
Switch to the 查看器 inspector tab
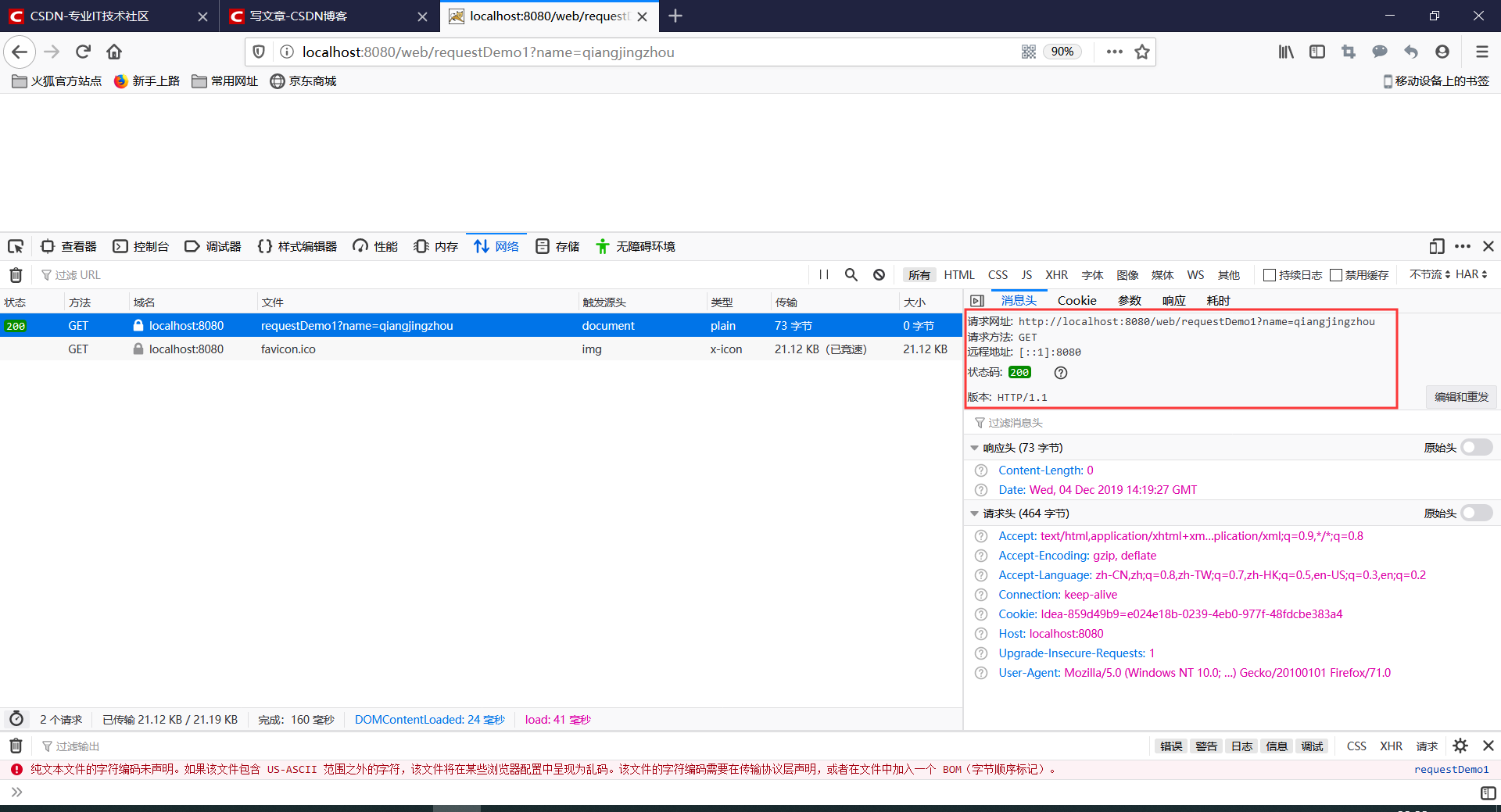[69, 246]
